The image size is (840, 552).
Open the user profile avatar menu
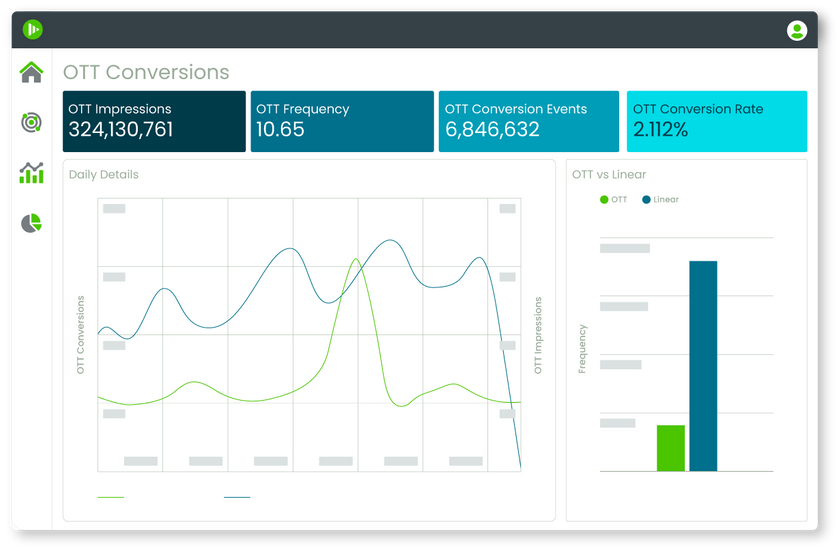[797, 30]
